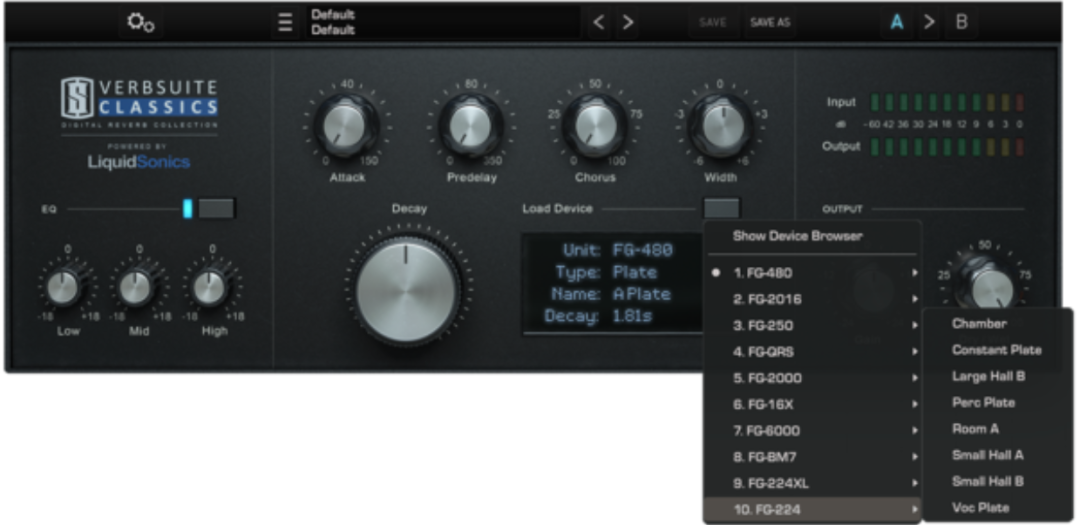The height and width of the screenshot is (525, 1080).
Task: Click SAVE AS button
Action: point(769,22)
